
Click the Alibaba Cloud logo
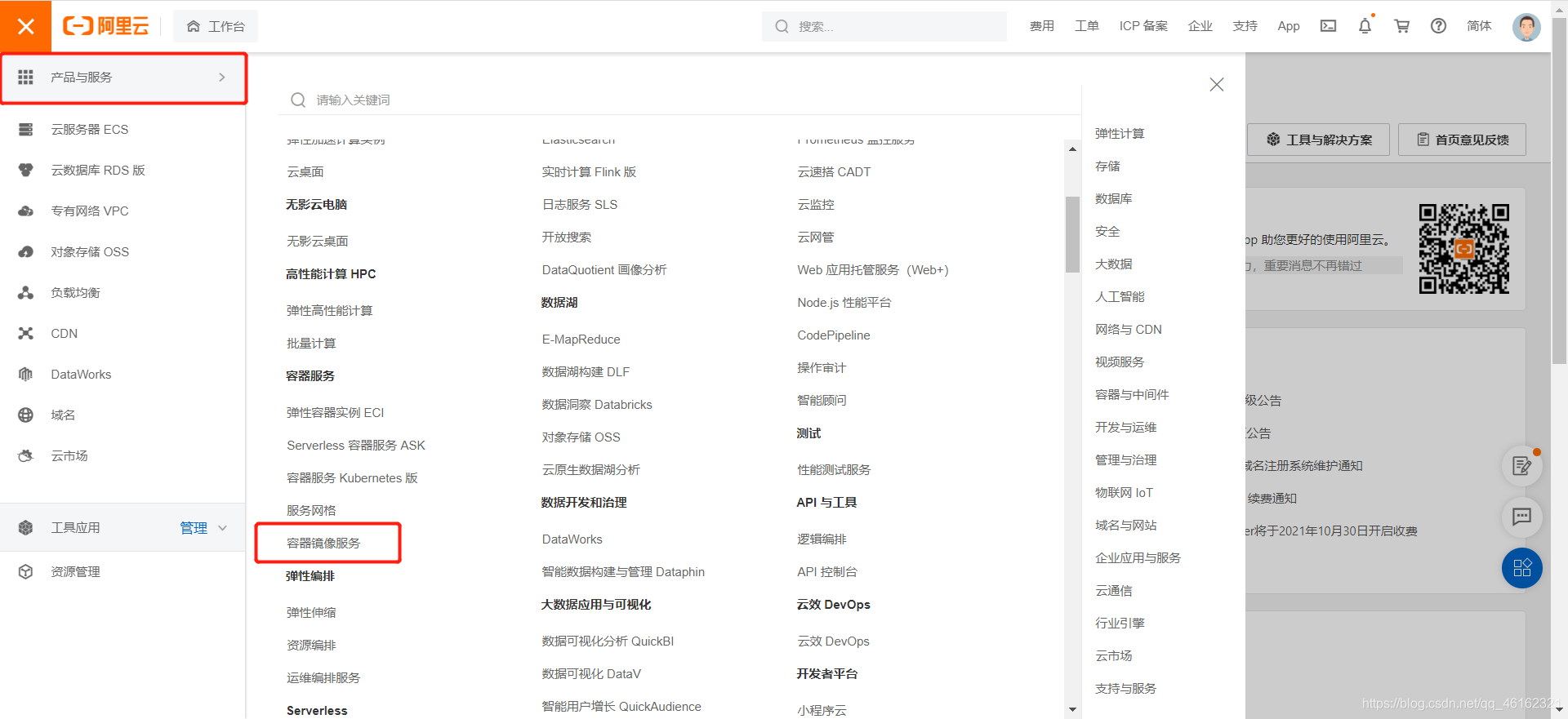point(106,26)
